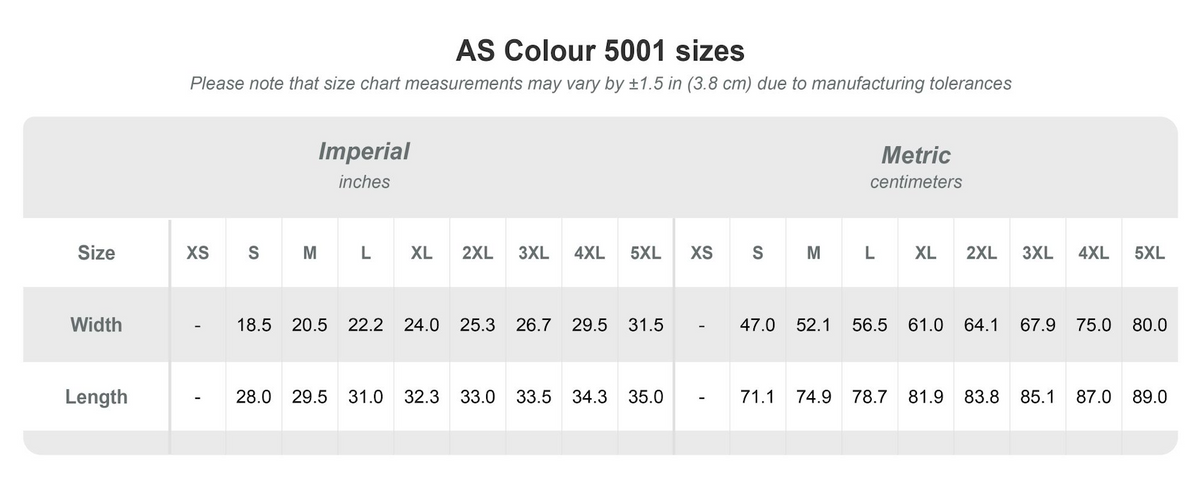The height and width of the screenshot is (477, 1200).
Task: Click the 56.5 metric width cell
Action: [870, 325]
